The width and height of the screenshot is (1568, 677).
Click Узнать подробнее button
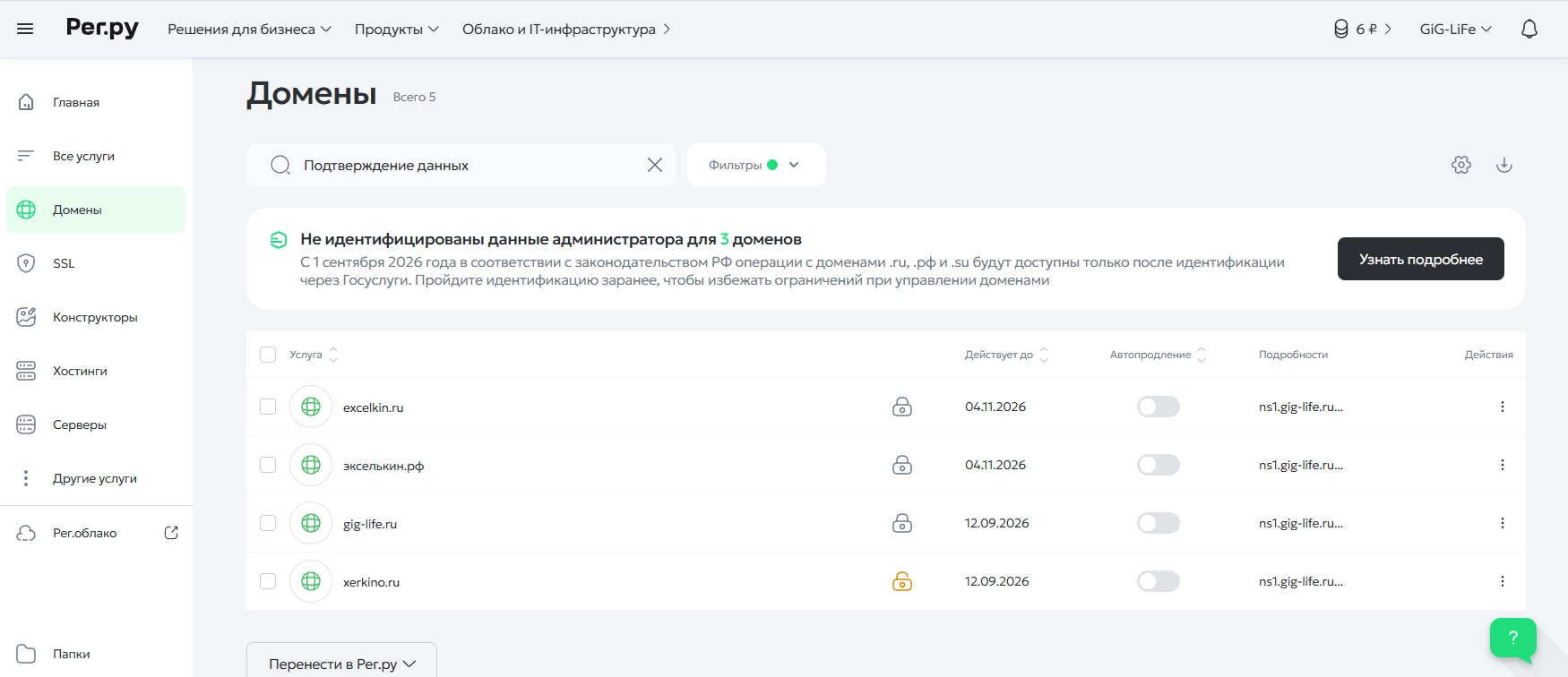pyautogui.click(x=1420, y=259)
